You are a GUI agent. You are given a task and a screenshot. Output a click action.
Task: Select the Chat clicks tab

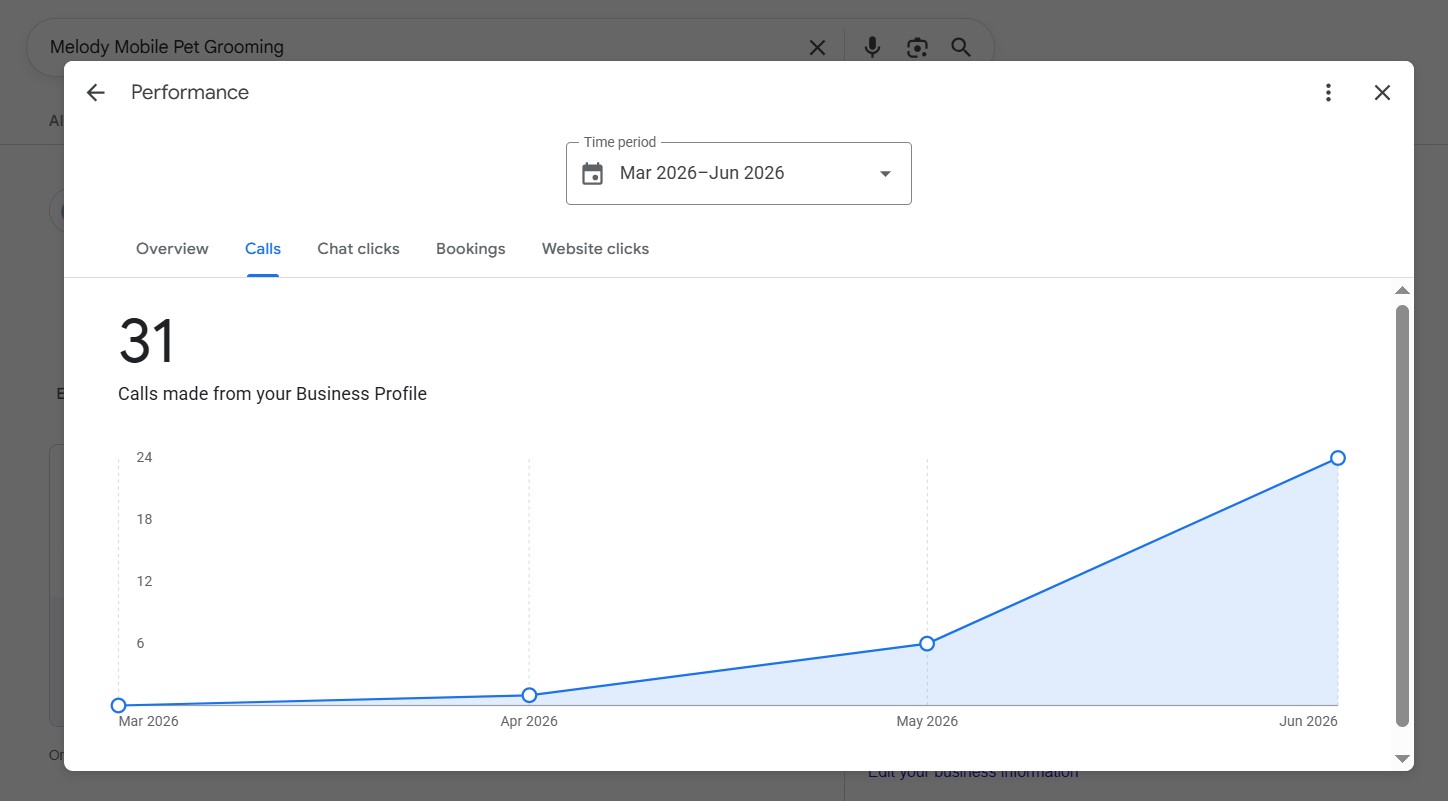pyautogui.click(x=358, y=249)
